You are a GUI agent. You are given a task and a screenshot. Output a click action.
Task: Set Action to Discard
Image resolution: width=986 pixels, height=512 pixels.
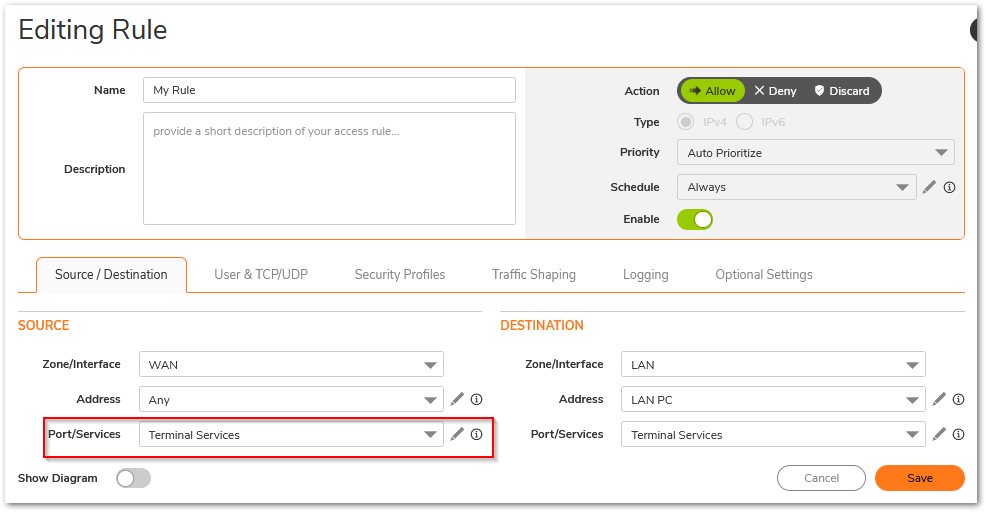tap(842, 91)
